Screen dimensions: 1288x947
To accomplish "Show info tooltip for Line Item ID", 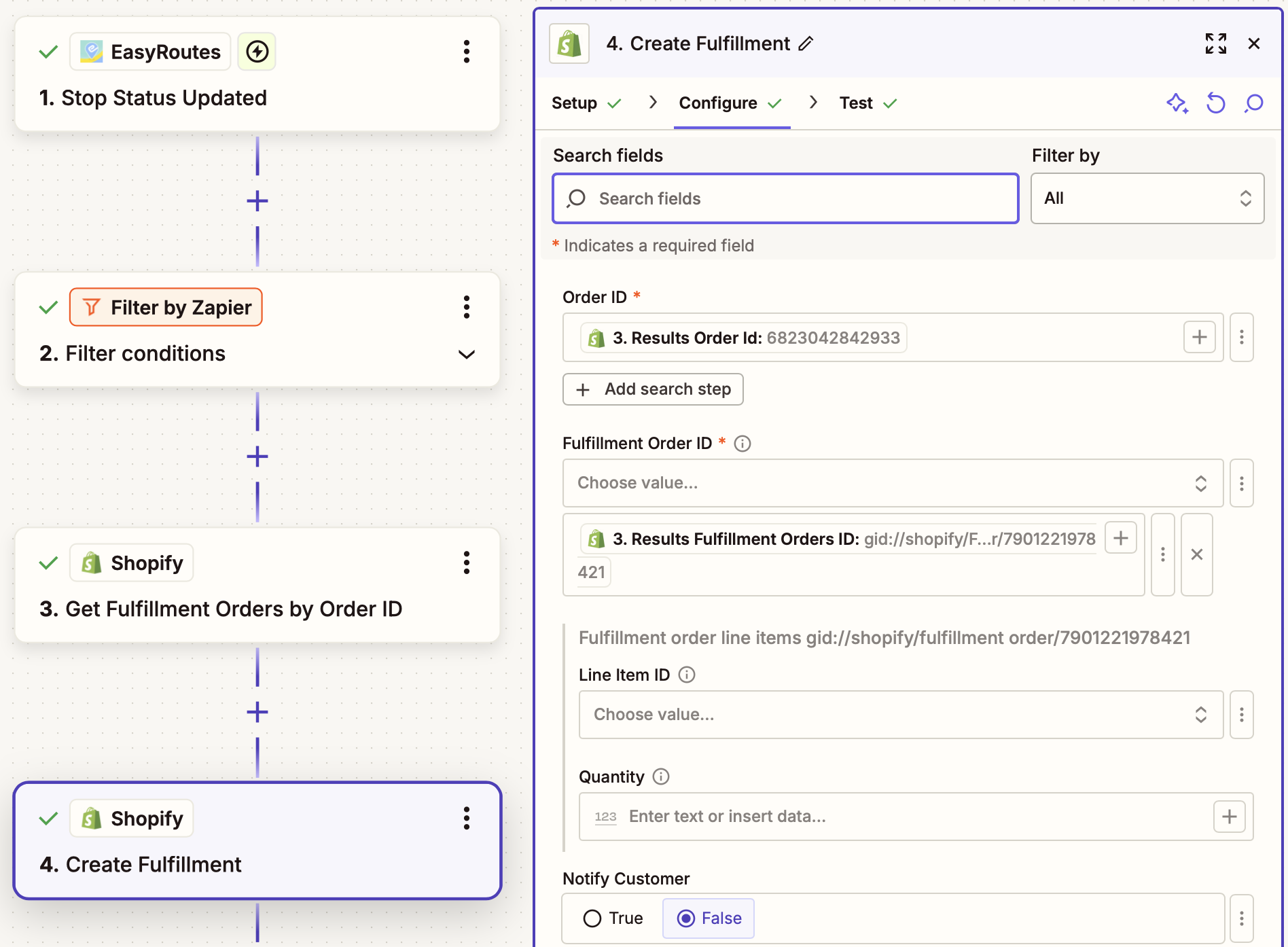I will pyautogui.click(x=687, y=675).
